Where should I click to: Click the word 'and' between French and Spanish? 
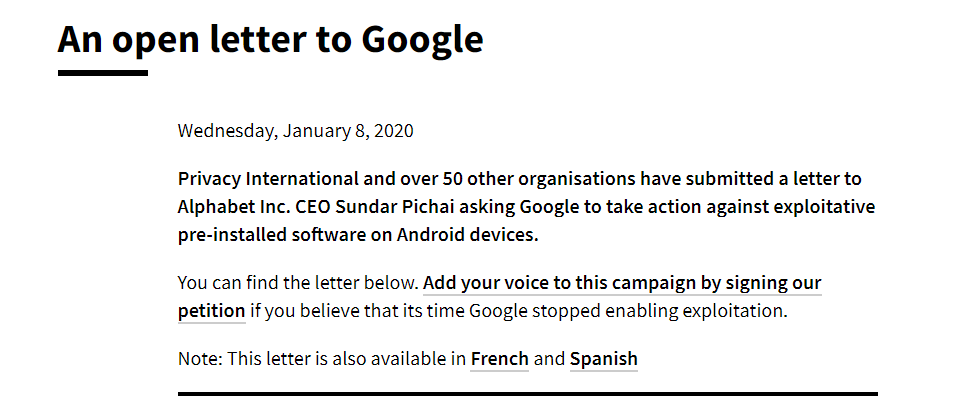tap(549, 358)
